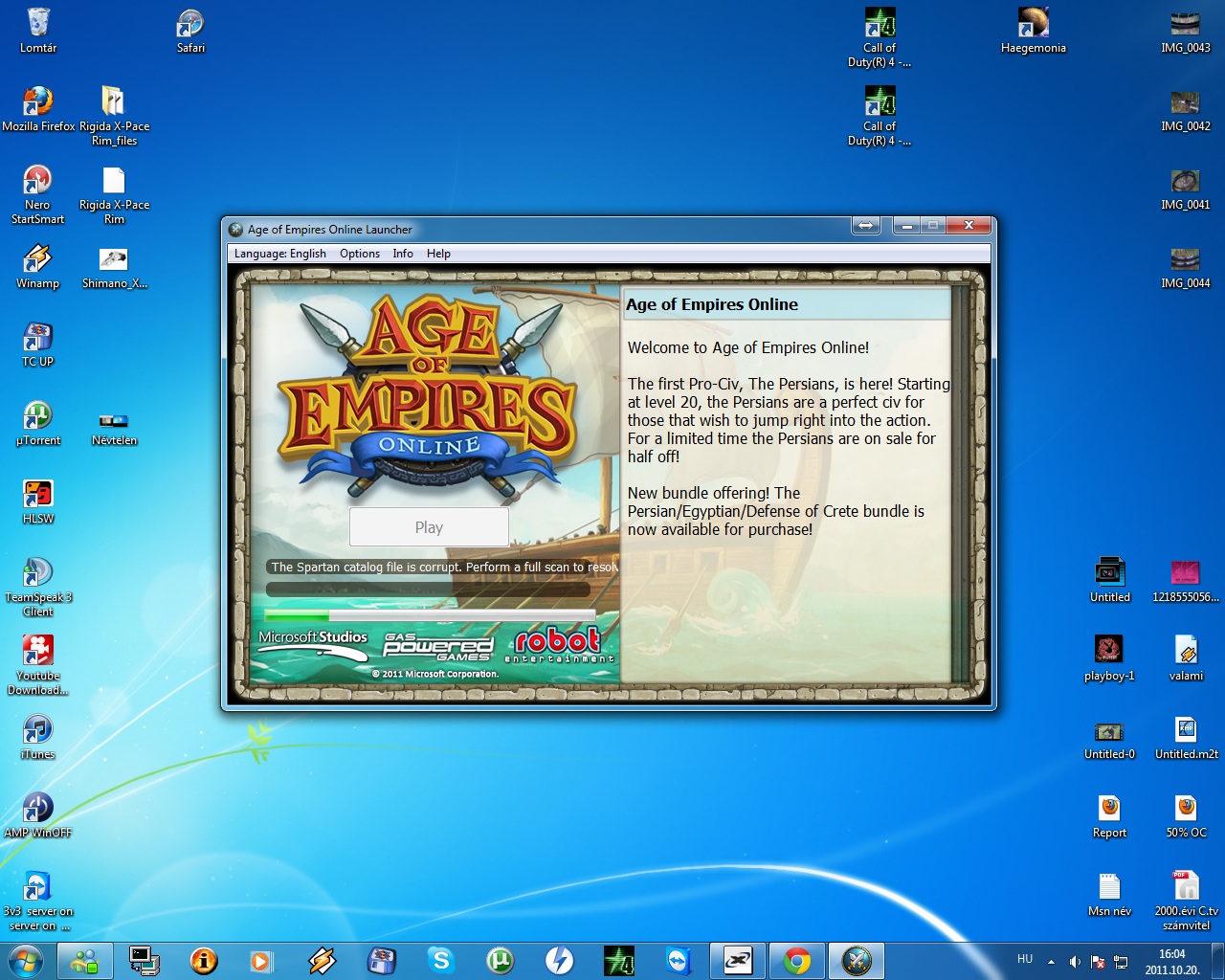
Task: Select the Rigida X-Pace Rim file
Action: pos(114,193)
